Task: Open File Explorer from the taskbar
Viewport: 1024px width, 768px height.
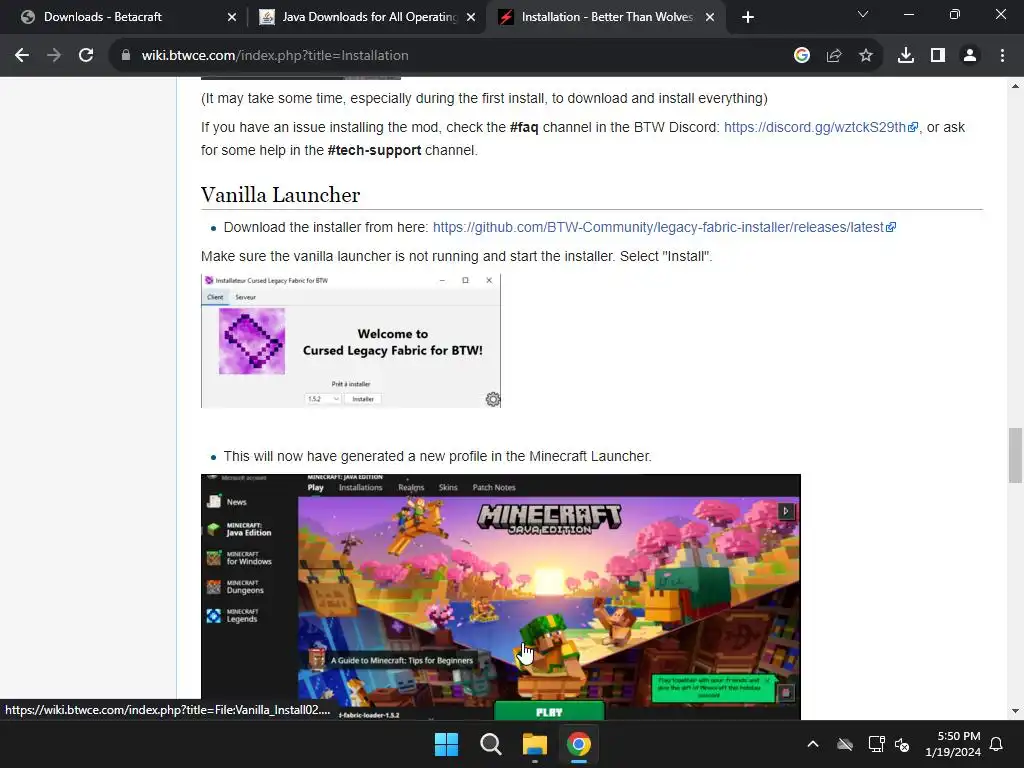Action: 534,744
